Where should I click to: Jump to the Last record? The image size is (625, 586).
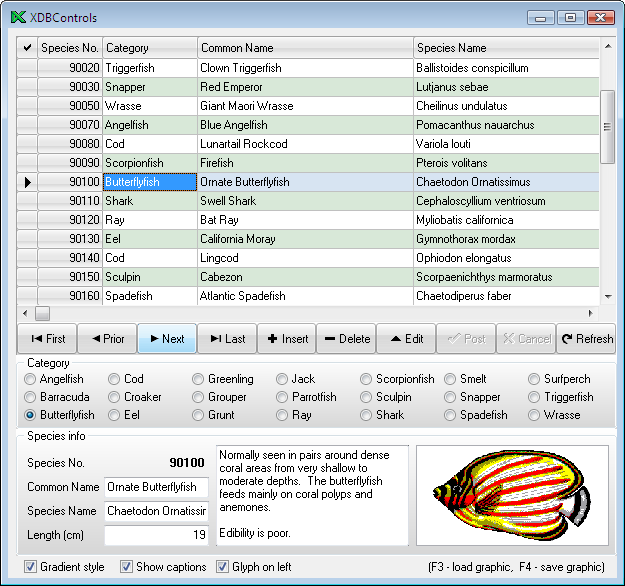pyautogui.click(x=227, y=339)
